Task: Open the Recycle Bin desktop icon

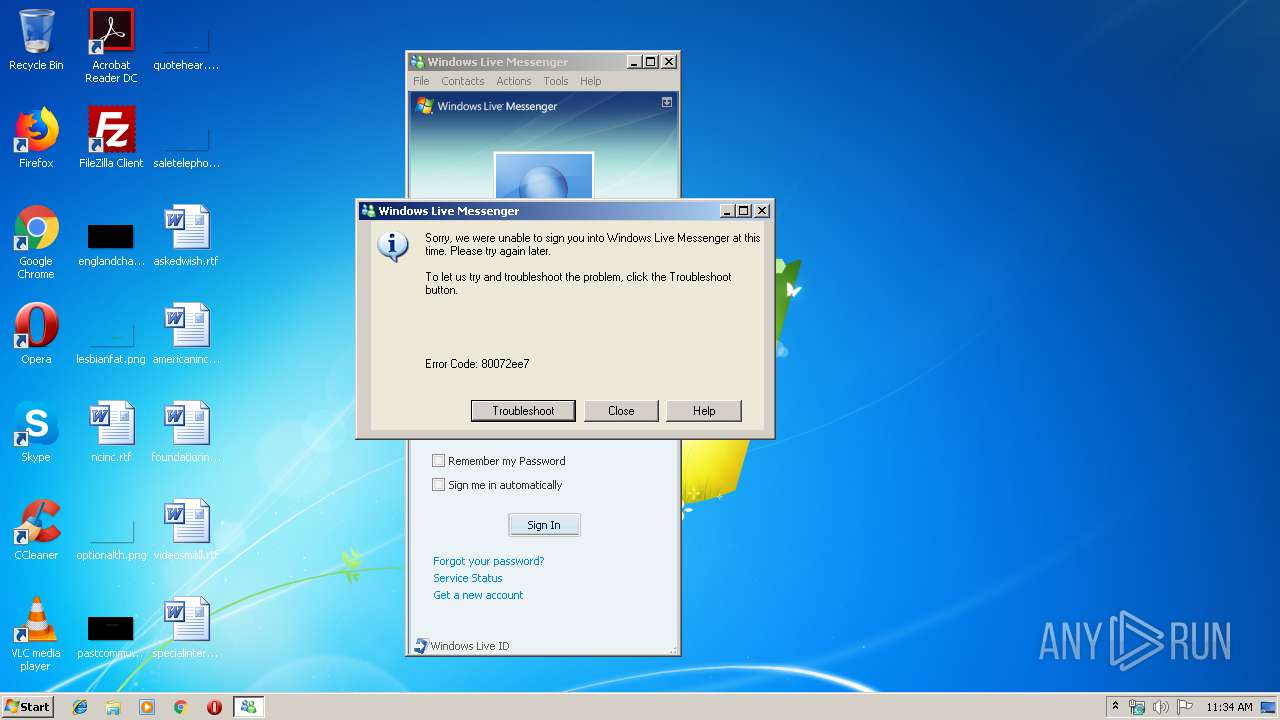Action: (36, 40)
